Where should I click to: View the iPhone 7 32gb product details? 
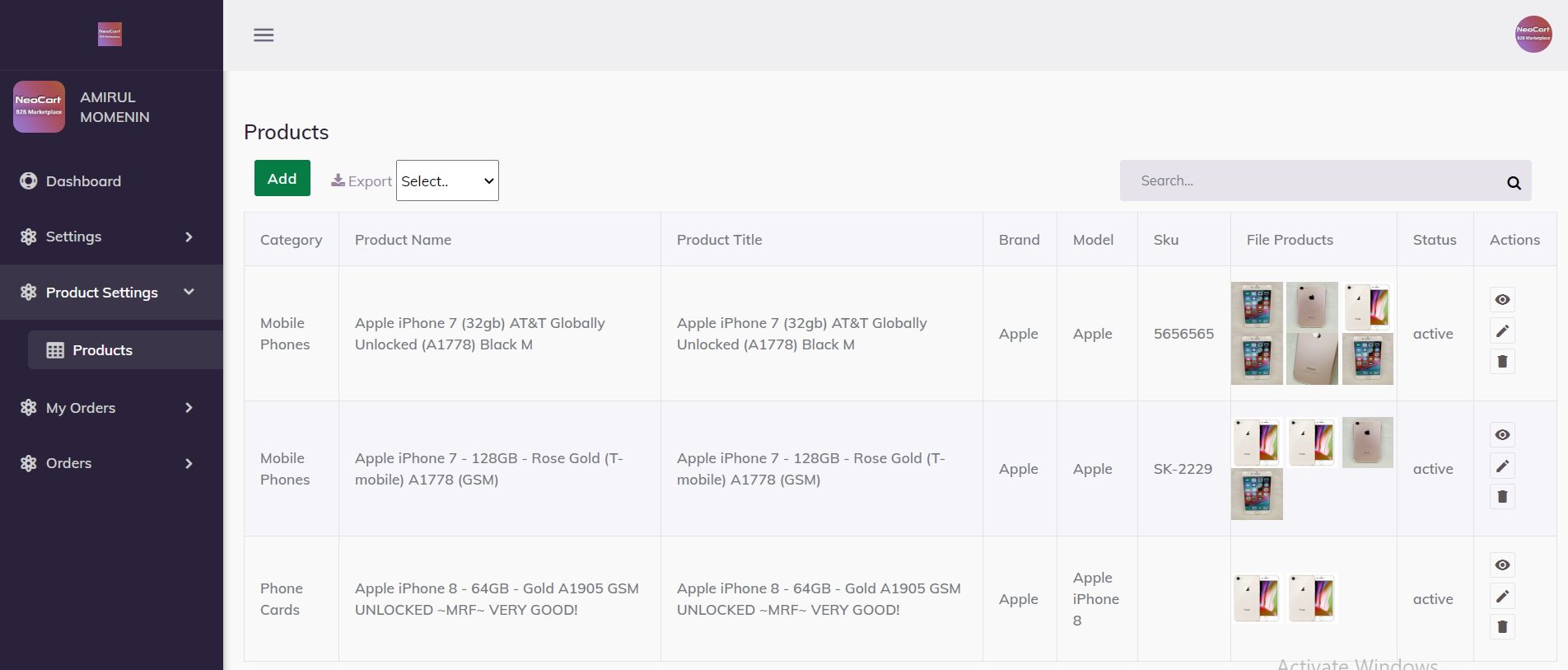pyautogui.click(x=1502, y=300)
